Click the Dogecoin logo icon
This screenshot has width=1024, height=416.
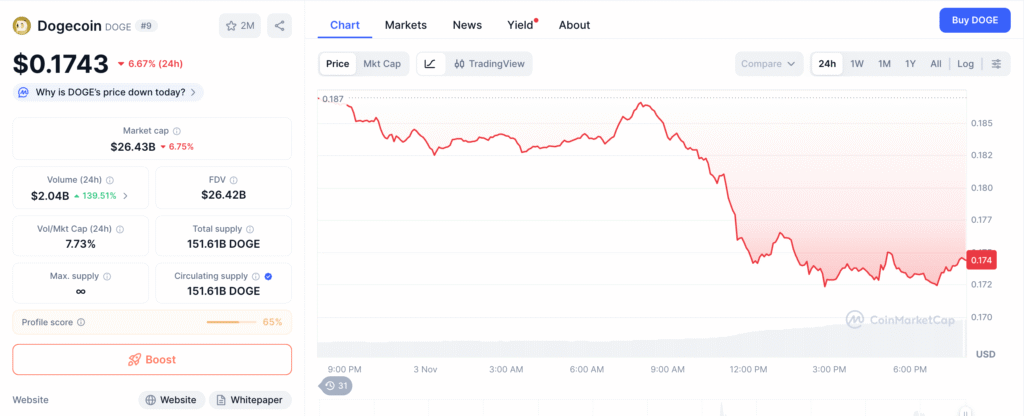click(x=22, y=26)
